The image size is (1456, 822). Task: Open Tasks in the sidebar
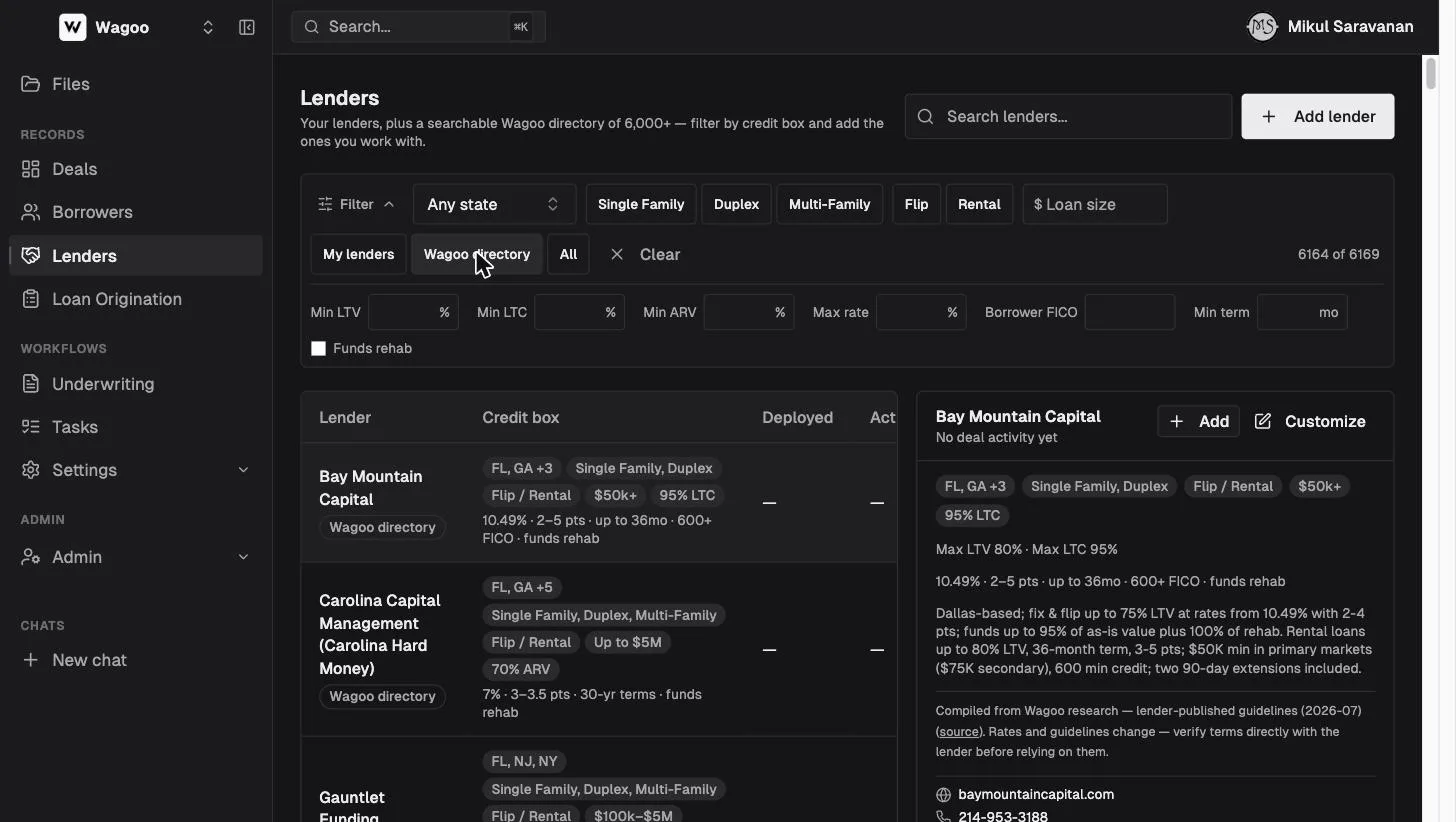pos(136,427)
